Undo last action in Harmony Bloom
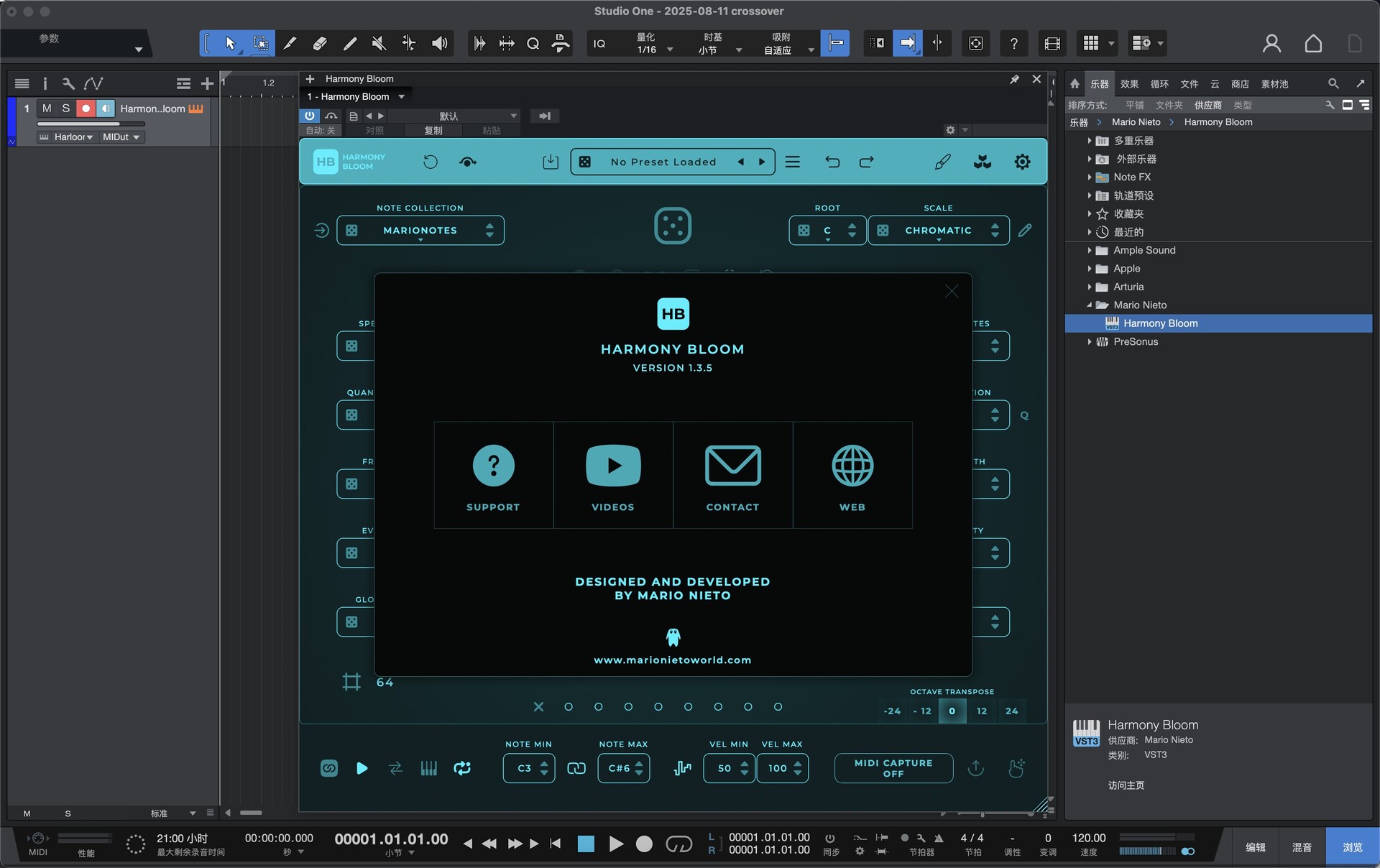This screenshot has width=1380, height=868. pos(832,162)
